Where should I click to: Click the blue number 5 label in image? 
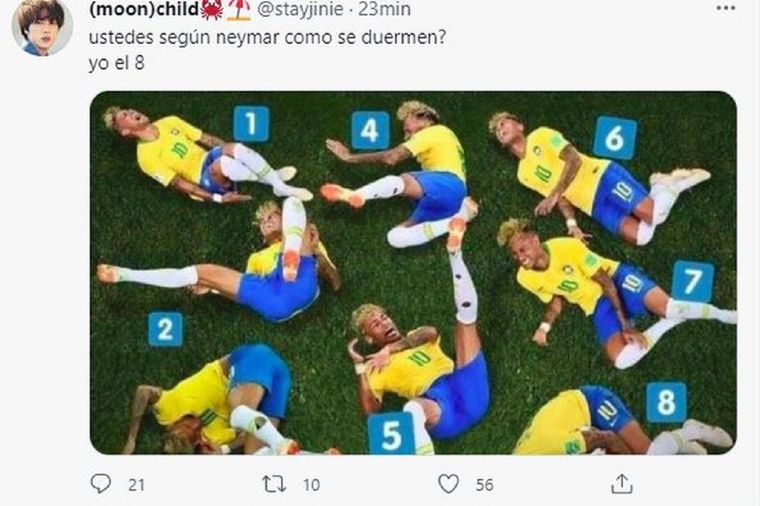point(391,433)
